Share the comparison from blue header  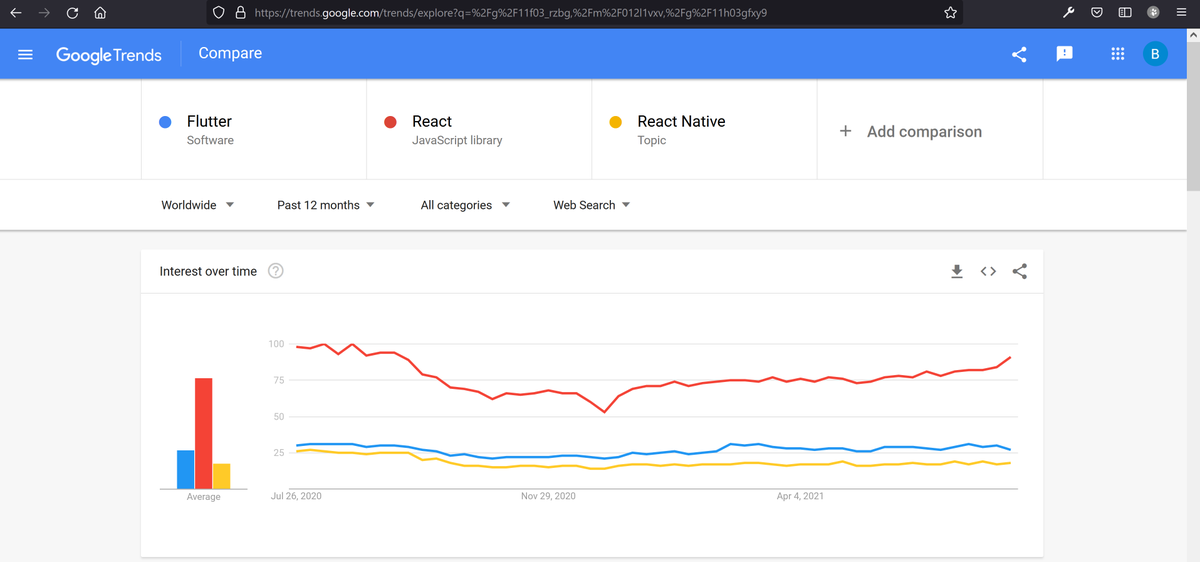pyautogui.click(x=1019, y=54)
